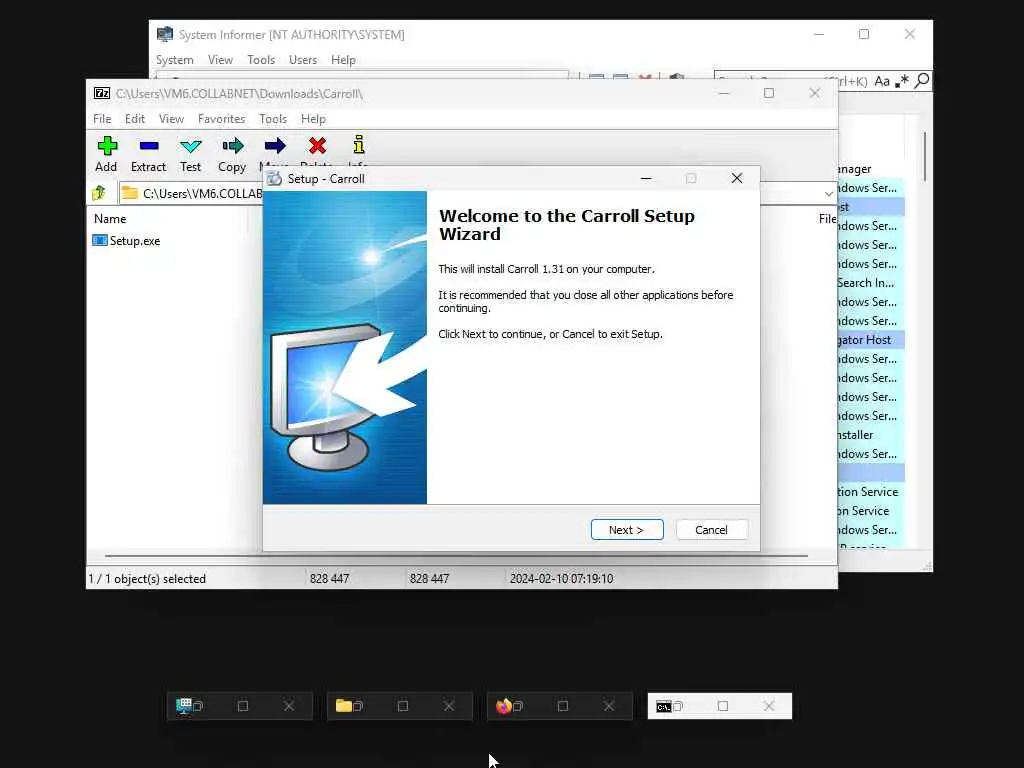This screenshot has width=1024, height=768.
Task: Select the Setup.exe file name
Action: (x=135, y=241)
